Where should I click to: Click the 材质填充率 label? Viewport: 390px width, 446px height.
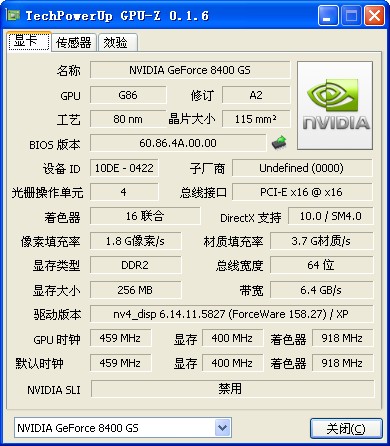(233, 242)
